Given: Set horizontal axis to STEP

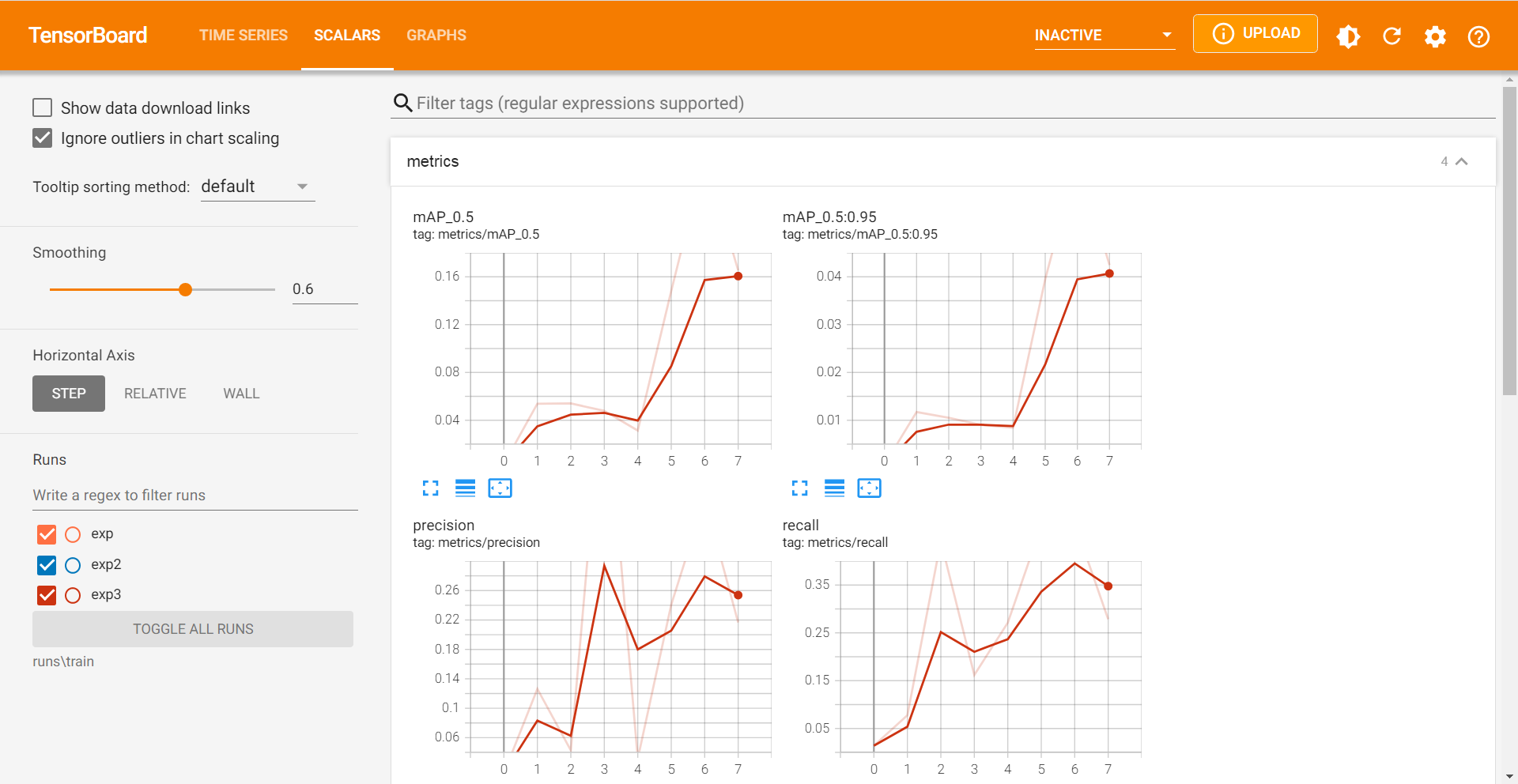Looking at the screenshot, I should [x=69, y=394].
